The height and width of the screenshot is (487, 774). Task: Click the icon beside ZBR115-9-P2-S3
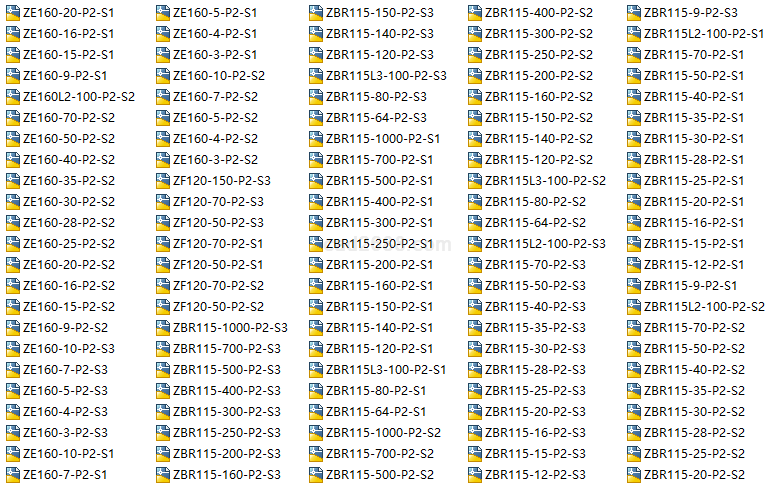point(634,13)
